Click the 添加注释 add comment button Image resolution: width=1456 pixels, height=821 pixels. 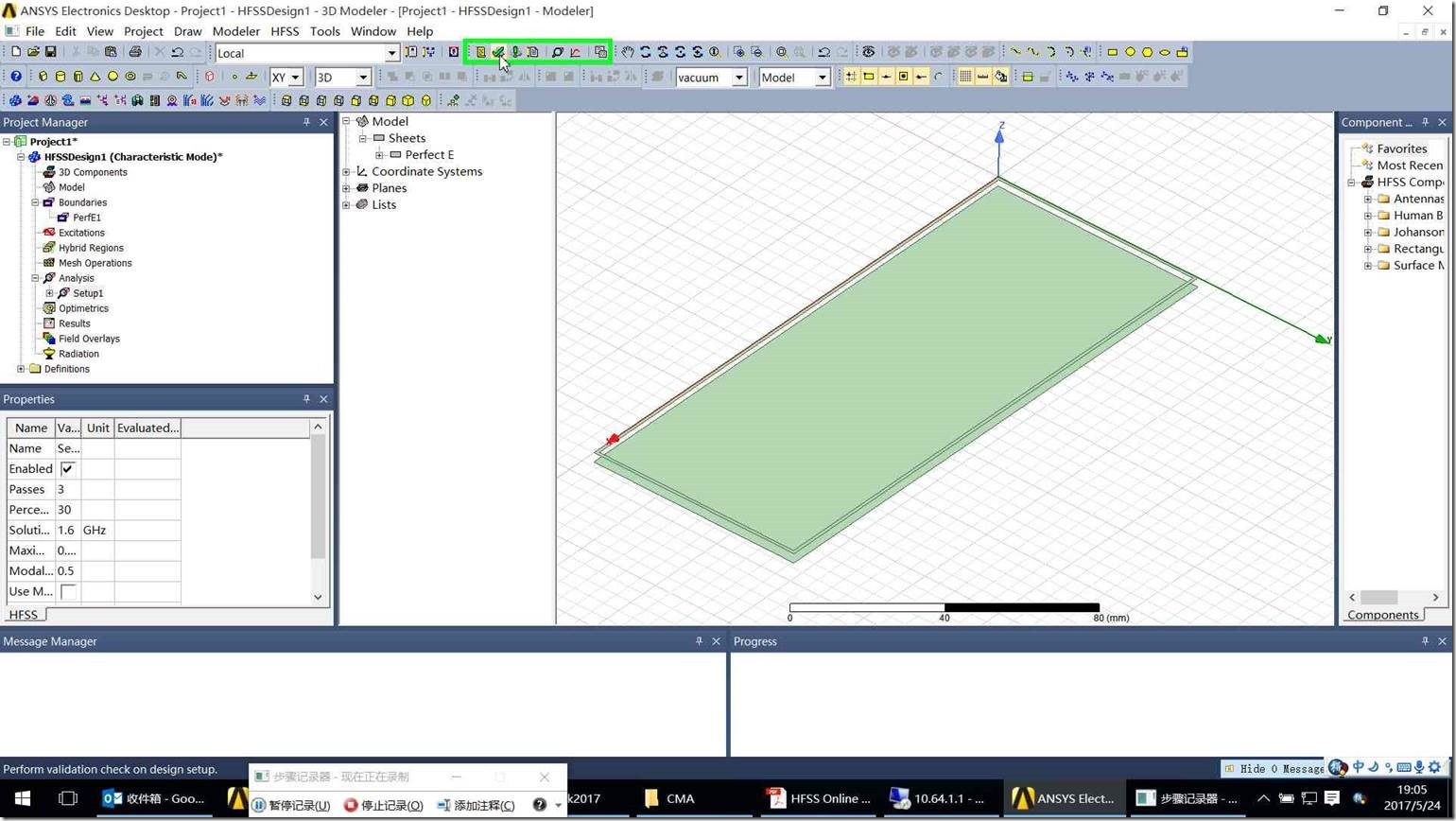point(476,805)
